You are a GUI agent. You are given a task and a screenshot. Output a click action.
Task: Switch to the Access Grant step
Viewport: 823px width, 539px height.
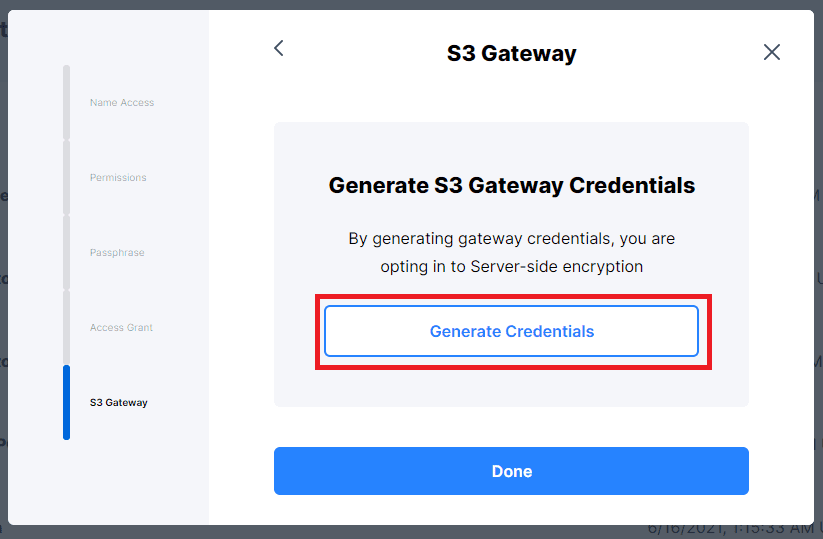tap(121, 327)
